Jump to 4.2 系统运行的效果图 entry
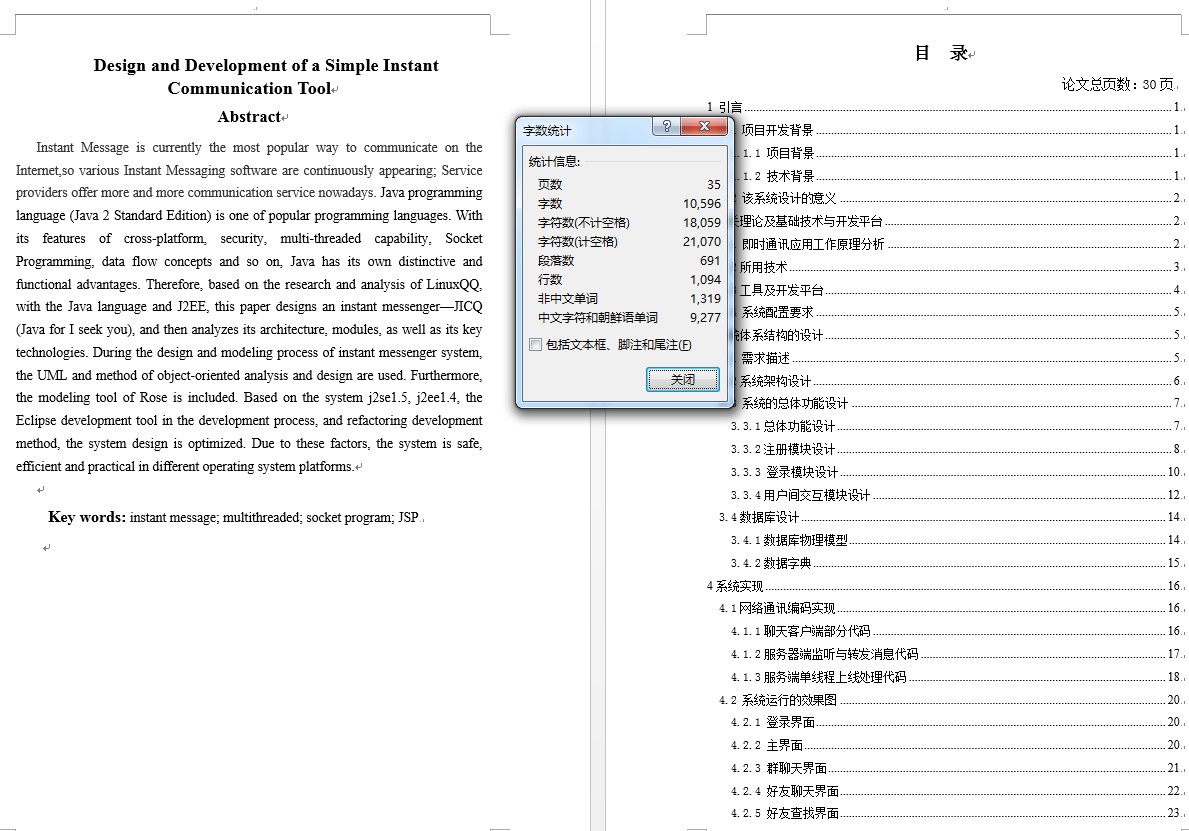The width and height of the screenshot is (1189, 831). (x=949, y=700)
